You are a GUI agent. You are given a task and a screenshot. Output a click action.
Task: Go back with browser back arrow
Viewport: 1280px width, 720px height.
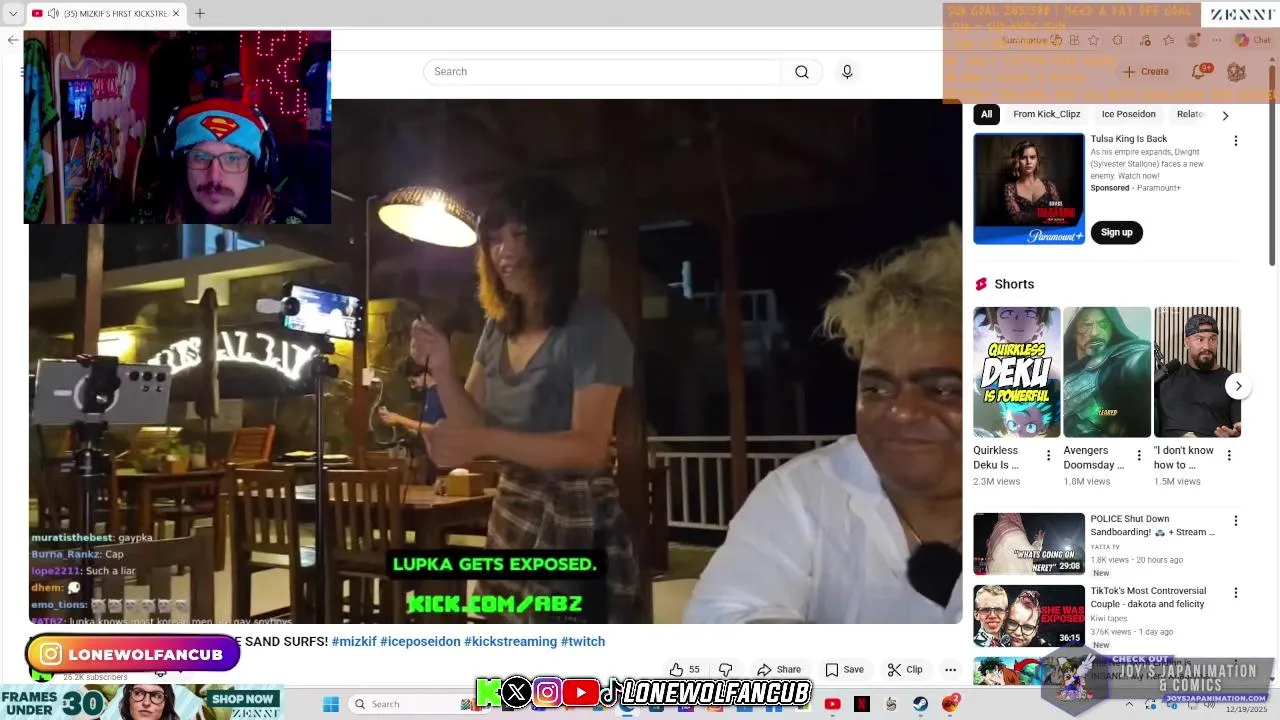12,40
